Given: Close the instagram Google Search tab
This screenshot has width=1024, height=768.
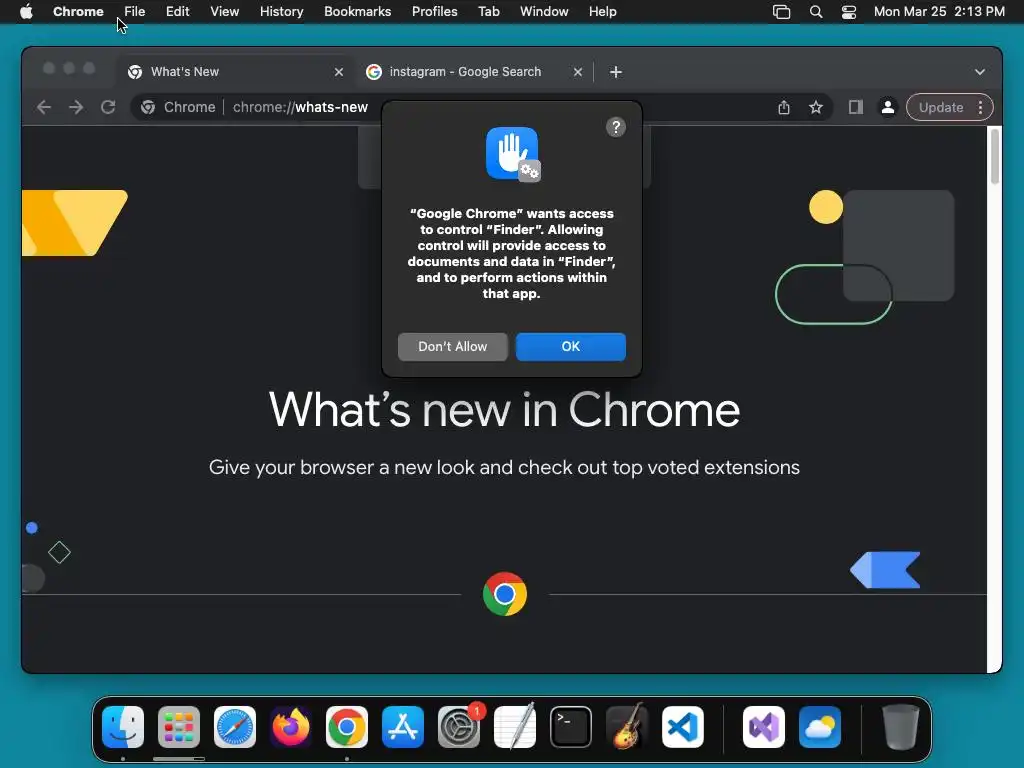Looking at the screenshot, I should point(578,72).
